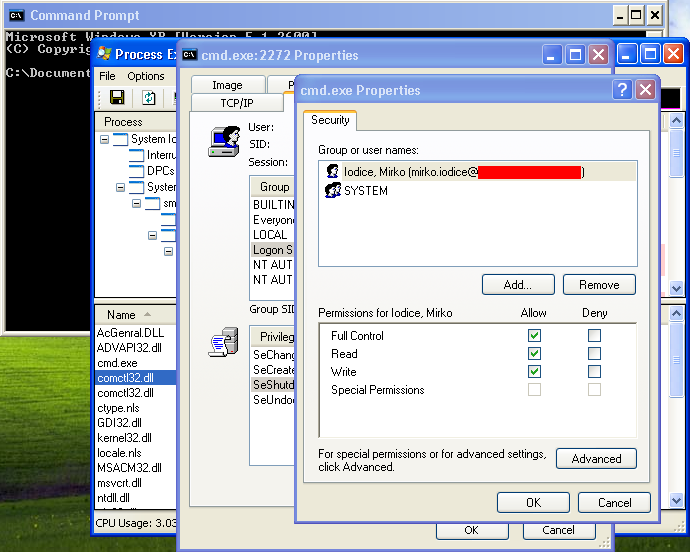Collapse the System Idle Process tree node

coord(104,140)
